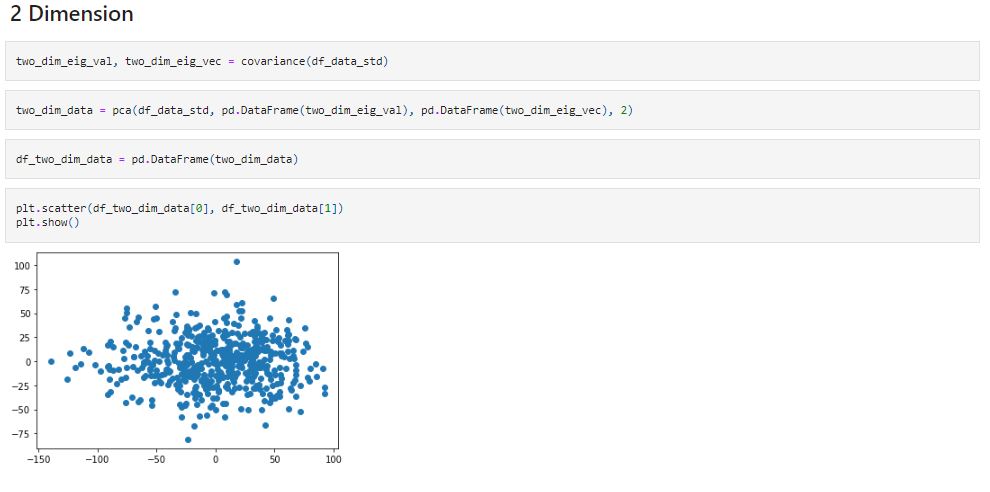The width and height of the screenshot is (990, 492).
Task: Focus the pca function call code cell
Action: [492, 110]
